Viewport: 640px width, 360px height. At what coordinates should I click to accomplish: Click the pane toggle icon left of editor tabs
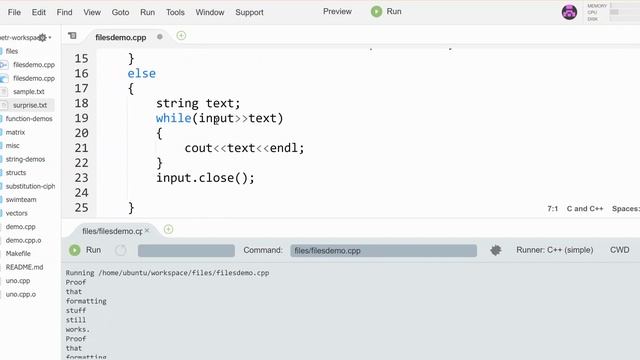pos(72,36)
